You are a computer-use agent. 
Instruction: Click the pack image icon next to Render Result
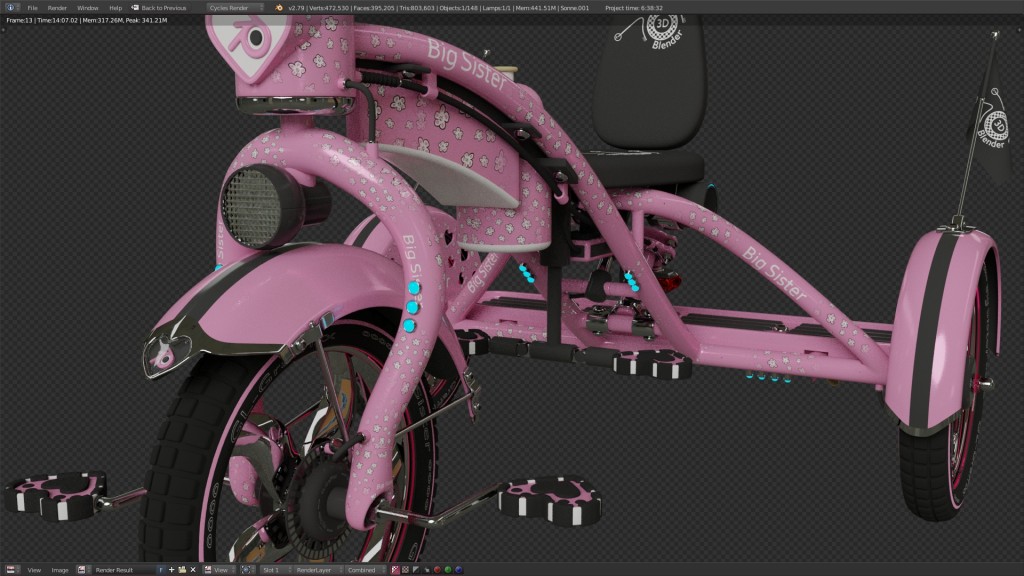181,568
